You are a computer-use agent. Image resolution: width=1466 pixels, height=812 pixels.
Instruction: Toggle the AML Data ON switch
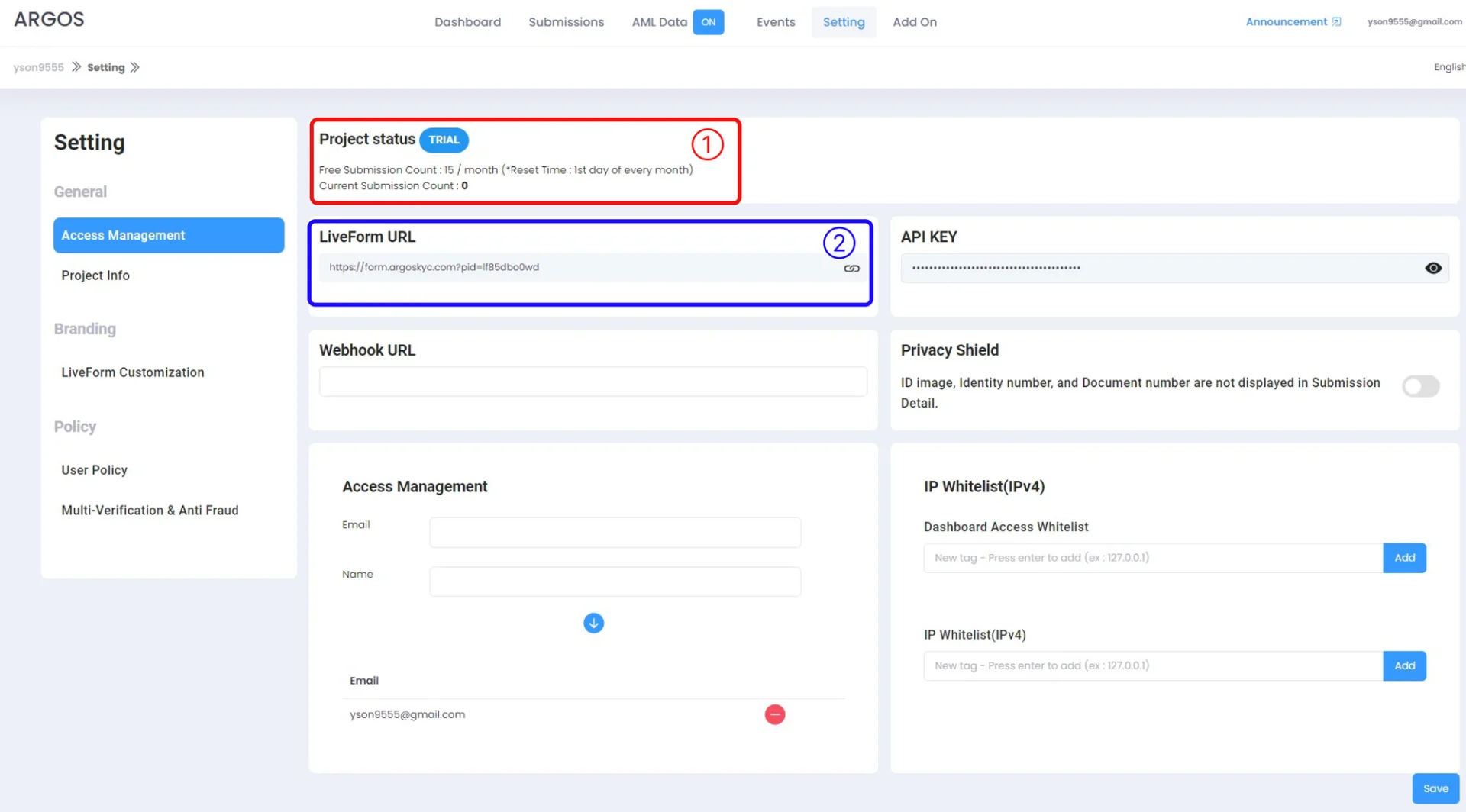click(x=708, y=22)
